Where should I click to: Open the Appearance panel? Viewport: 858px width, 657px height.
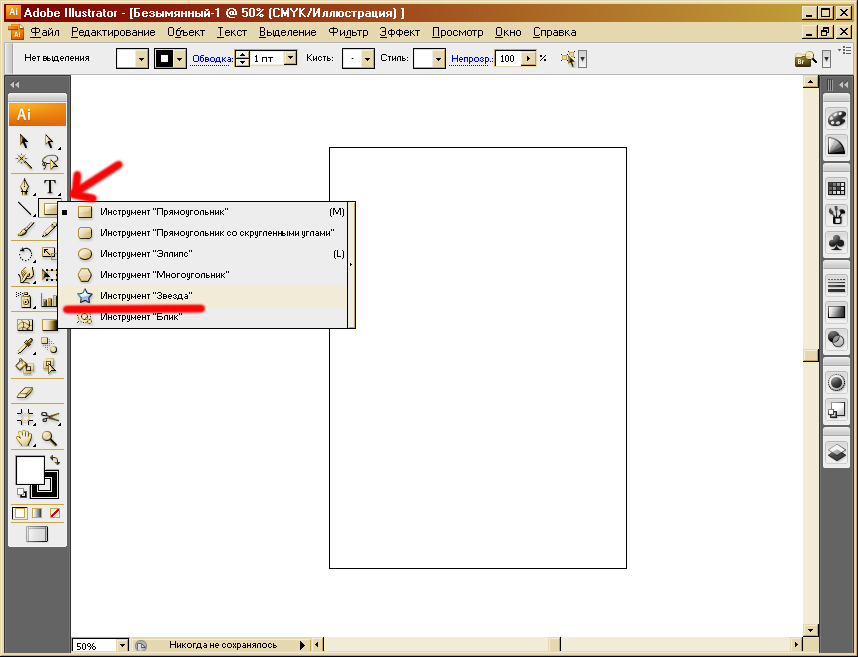[x=836, y=382]
